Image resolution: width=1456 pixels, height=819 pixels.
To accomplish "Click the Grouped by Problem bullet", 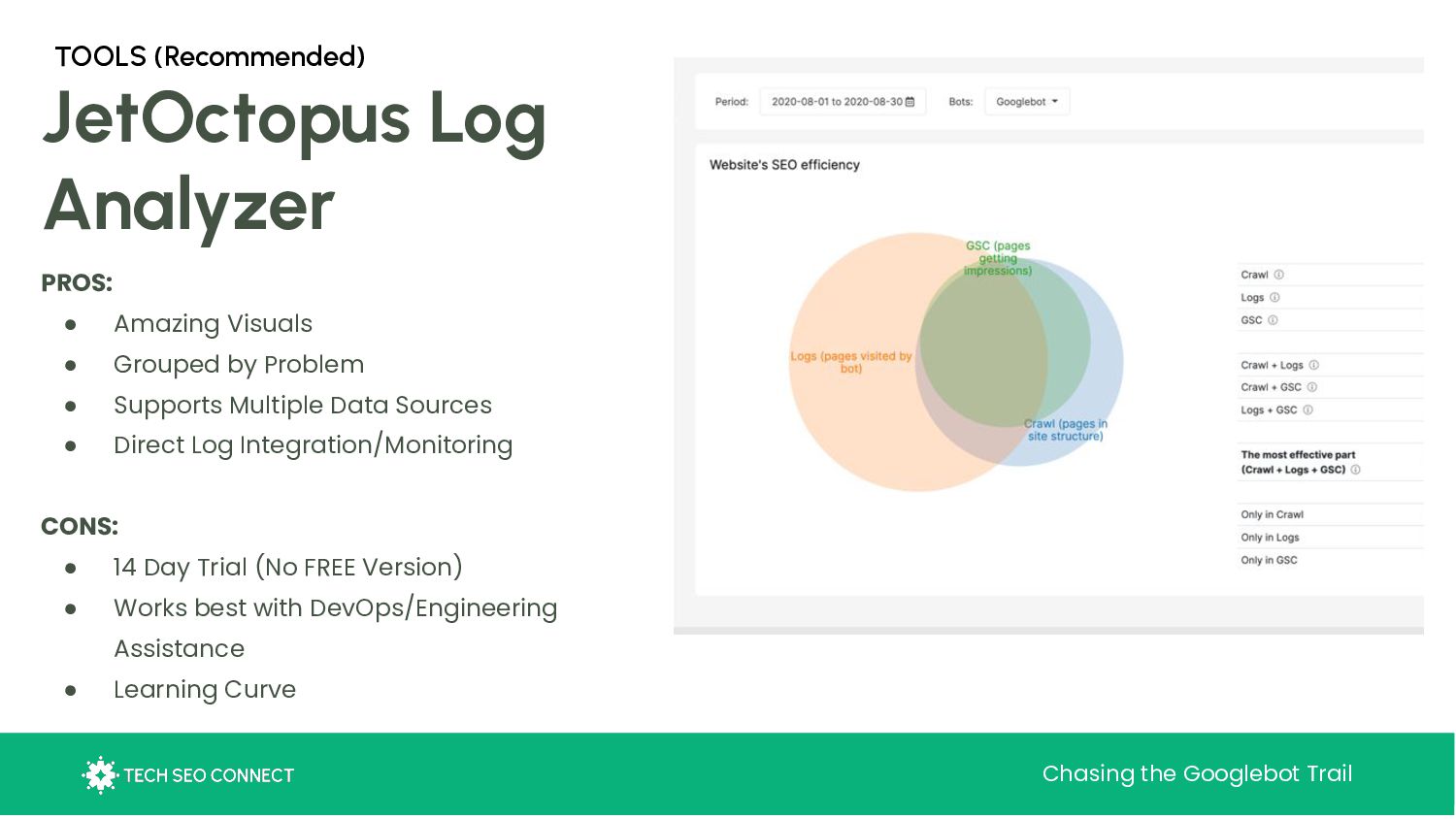I will (x=239, y=365).
